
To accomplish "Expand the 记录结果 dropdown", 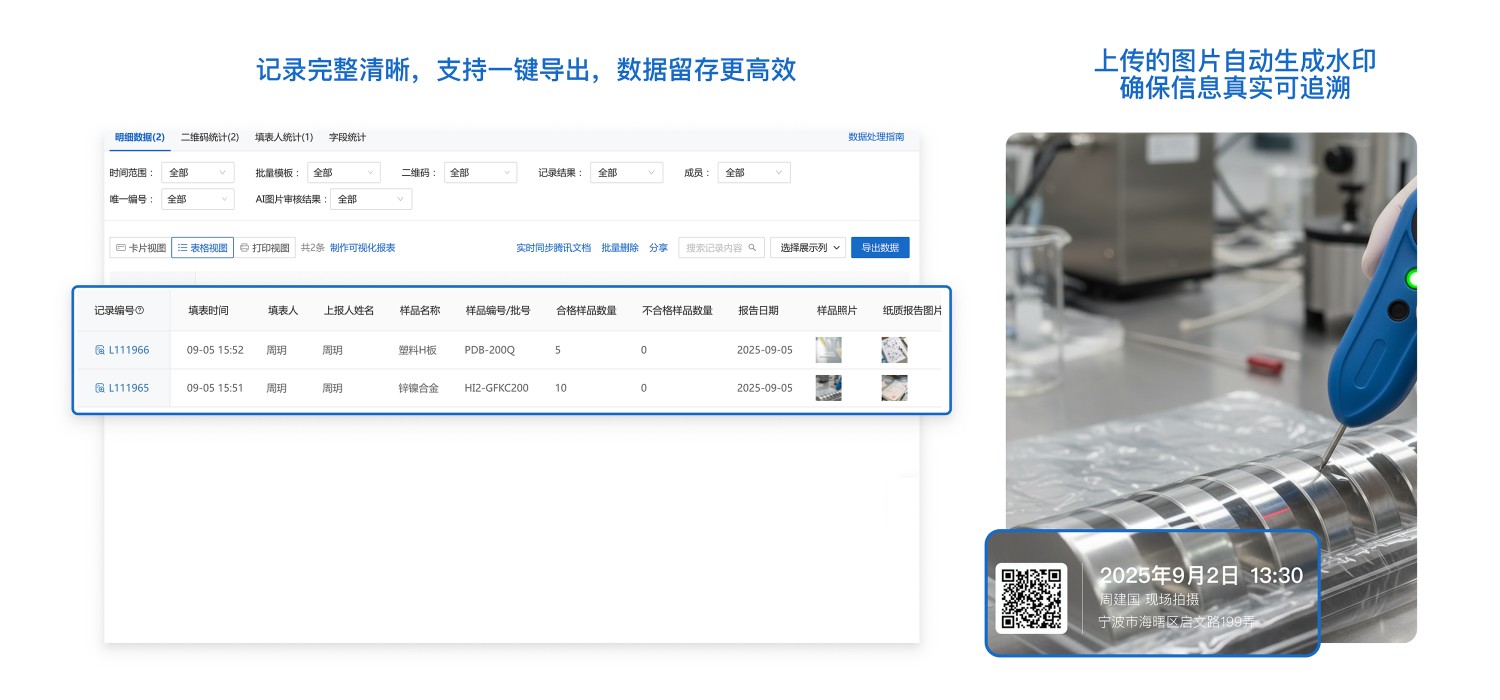I will tap(626, 173).
